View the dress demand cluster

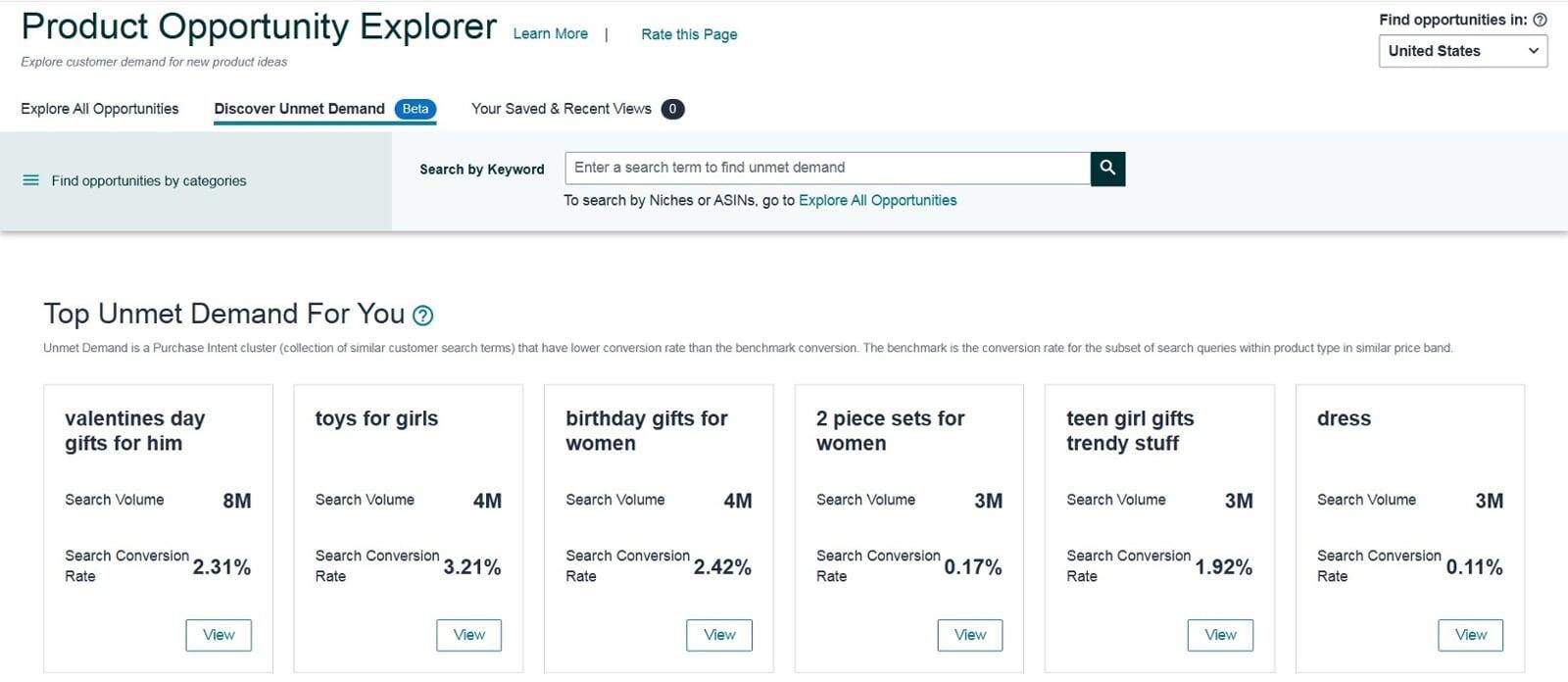(x=1470, y=635)
